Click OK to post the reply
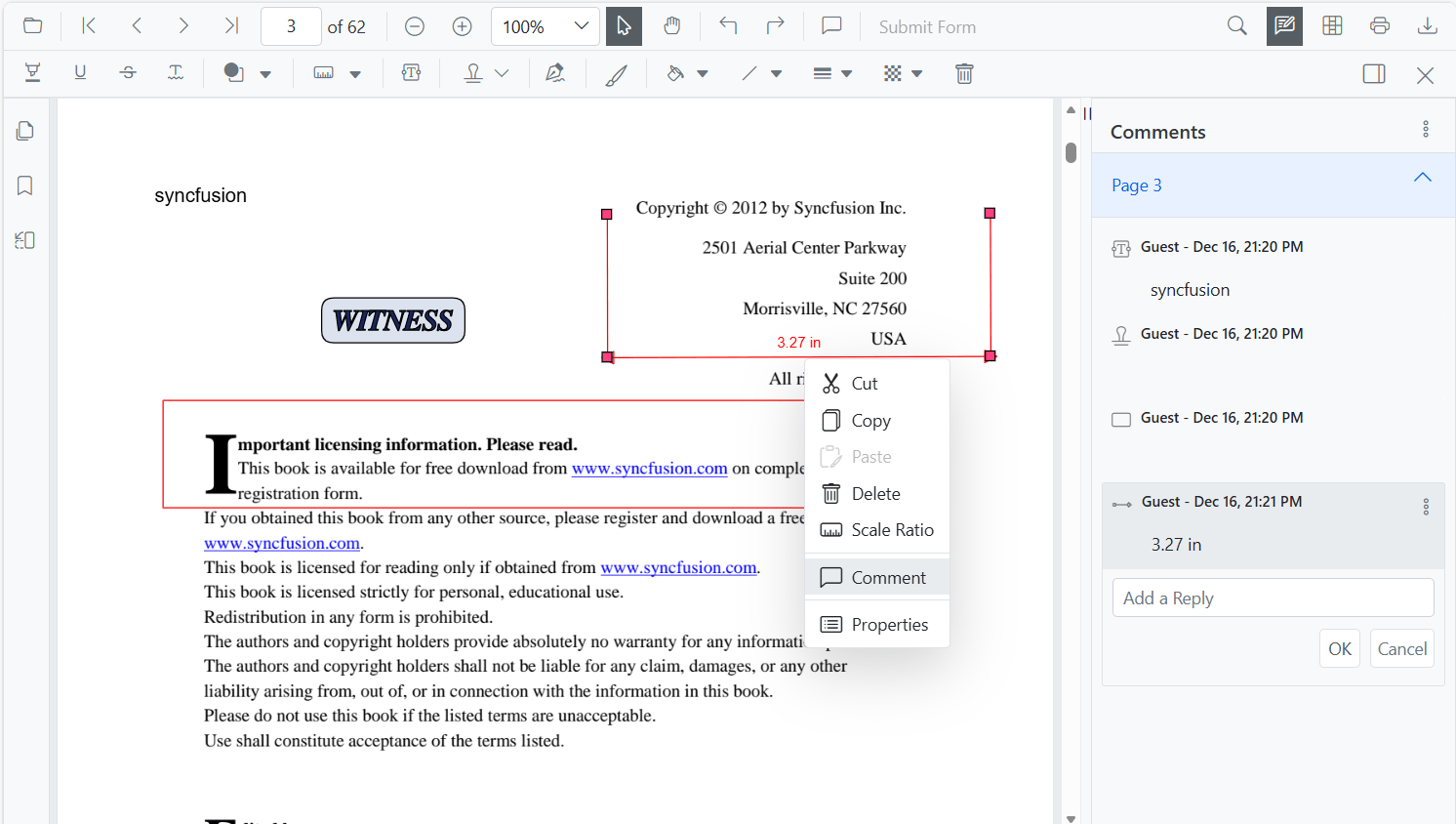The width and height of the screenshot is (1456, 824). point(1339,647)
